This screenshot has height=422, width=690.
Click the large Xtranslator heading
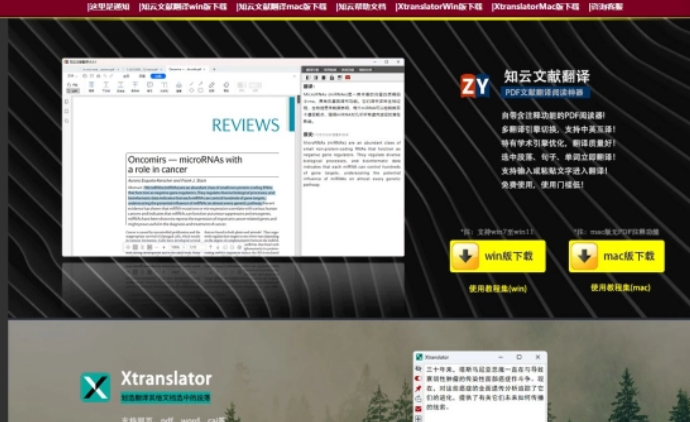point(166,378)
